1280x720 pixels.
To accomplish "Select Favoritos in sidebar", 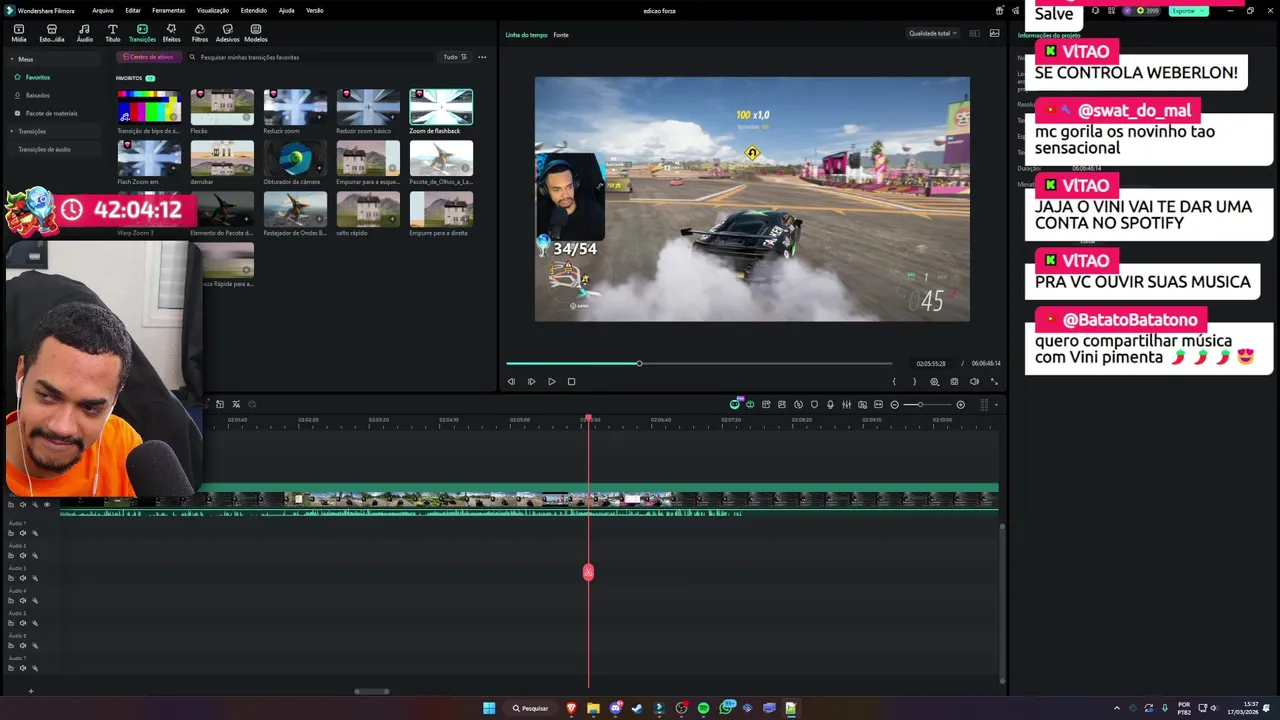I will click(38, 77).
